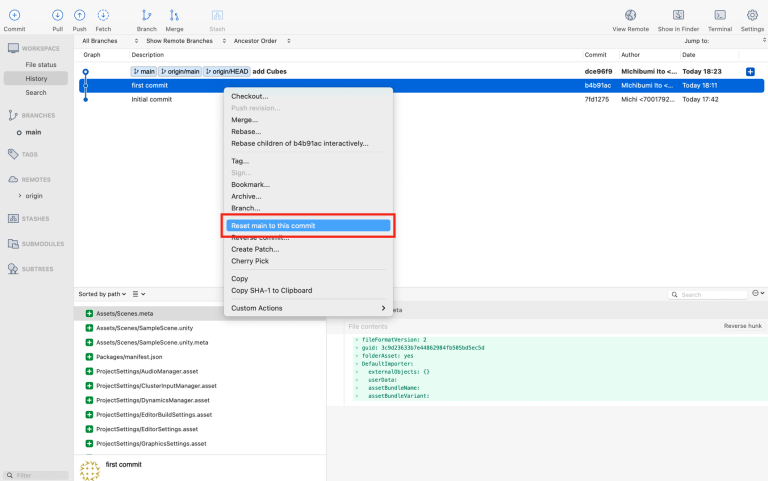The image size is (768, 481).
Task: Choose Reset main to this commit
Action: [308, 226]
